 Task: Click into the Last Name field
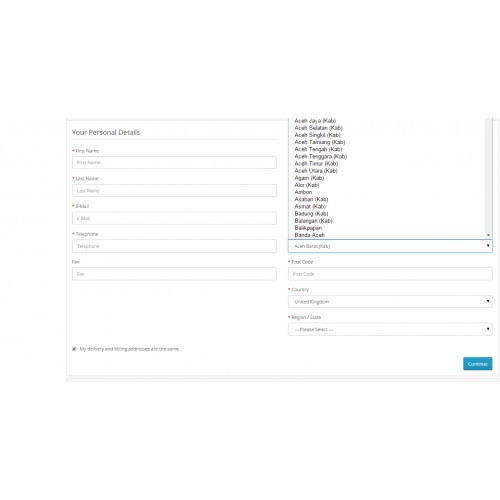(x=174, y=191)
